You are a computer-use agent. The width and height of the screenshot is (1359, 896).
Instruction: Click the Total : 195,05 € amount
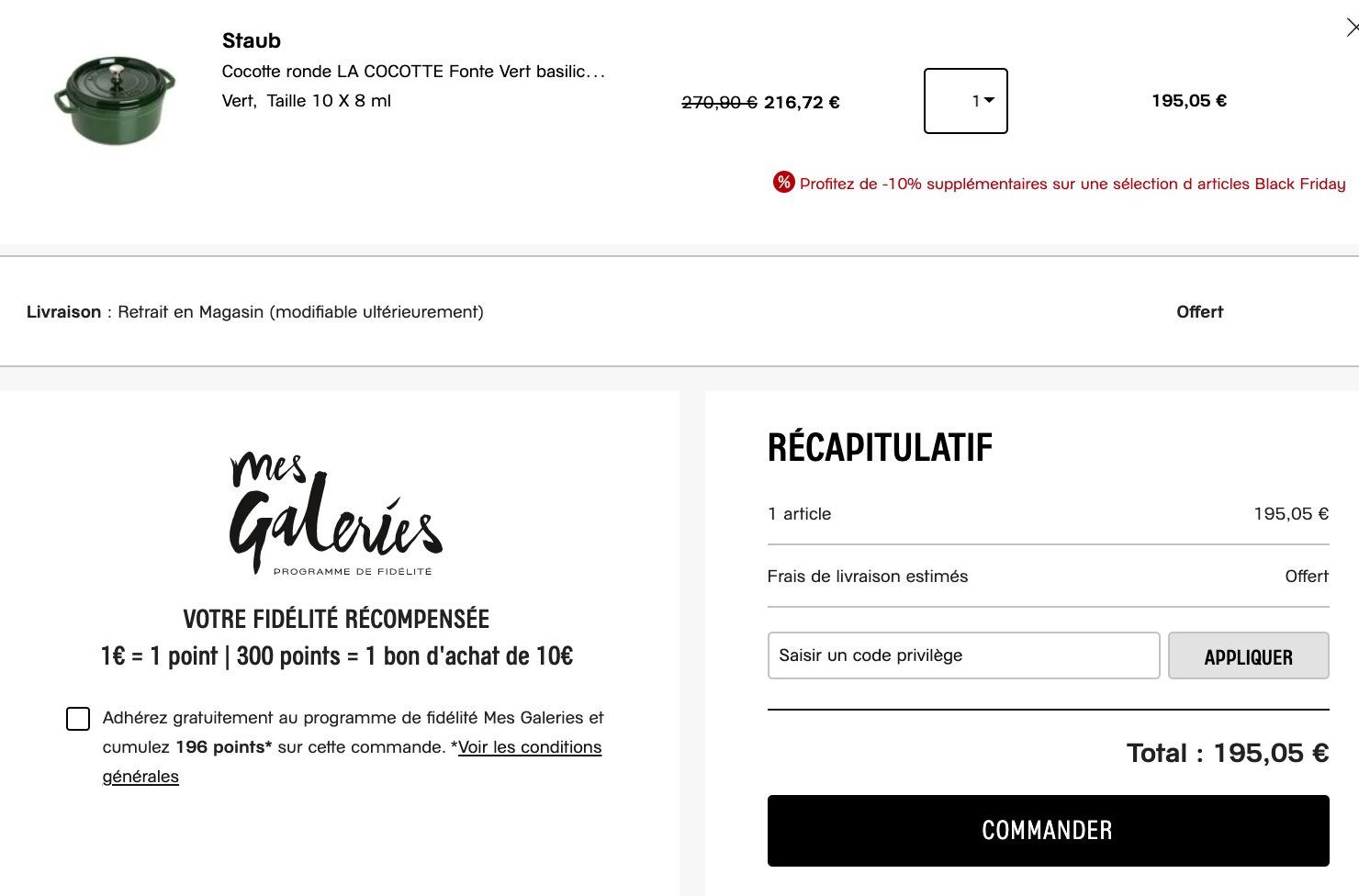[x=1227, y=754]
